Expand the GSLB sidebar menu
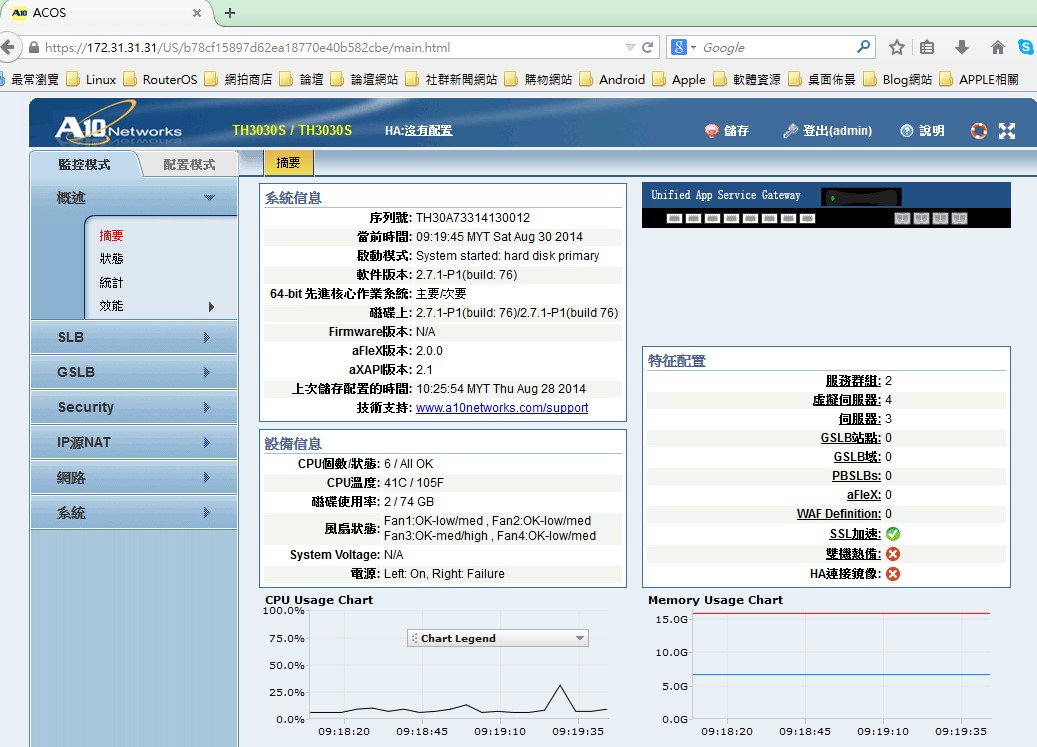Image resolution: width=1037 pixels, height=747 pixels. click(134, 372)
